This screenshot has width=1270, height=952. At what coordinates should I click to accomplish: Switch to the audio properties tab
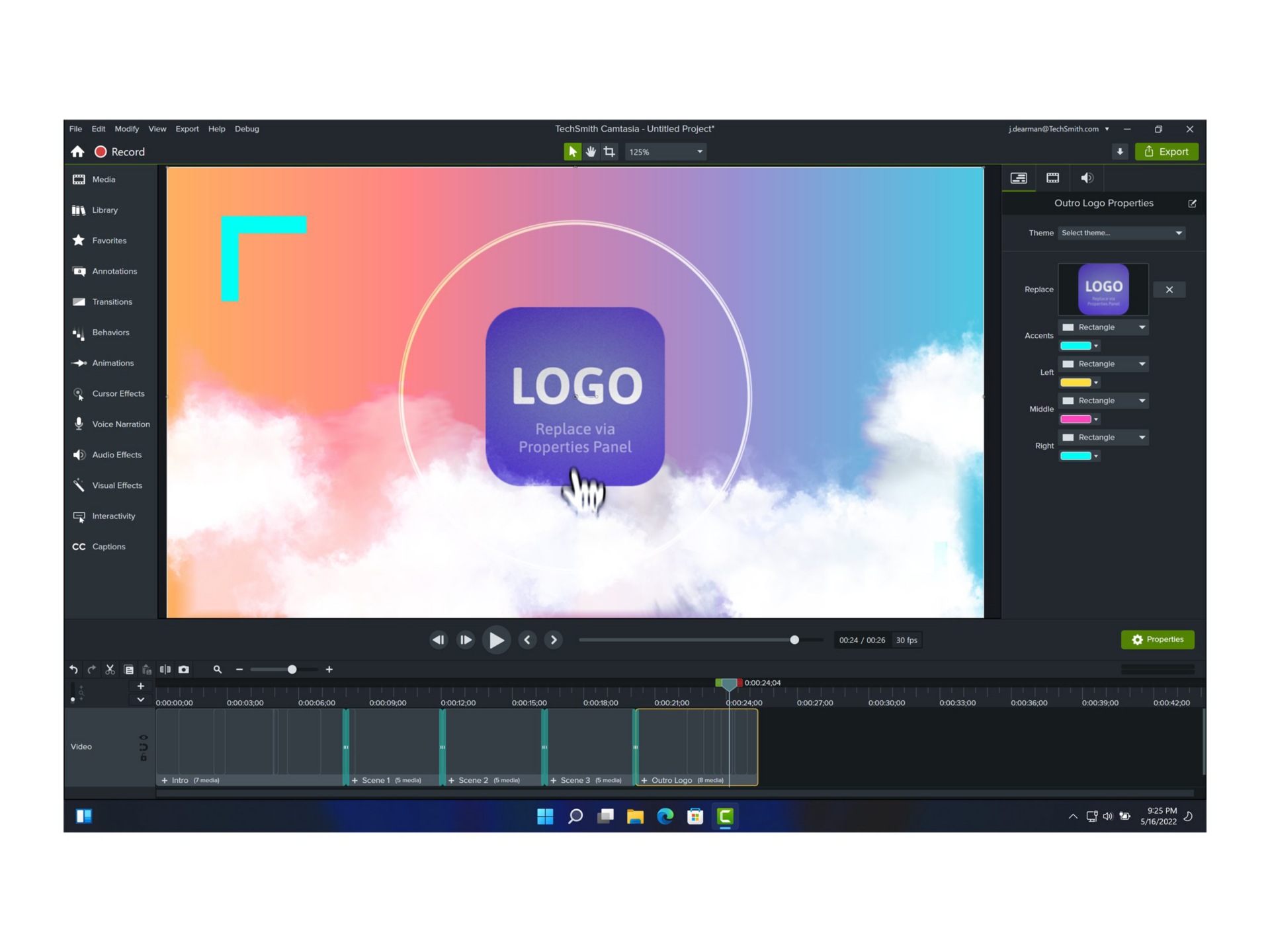pyautogui.click(x=1085, y=177)
